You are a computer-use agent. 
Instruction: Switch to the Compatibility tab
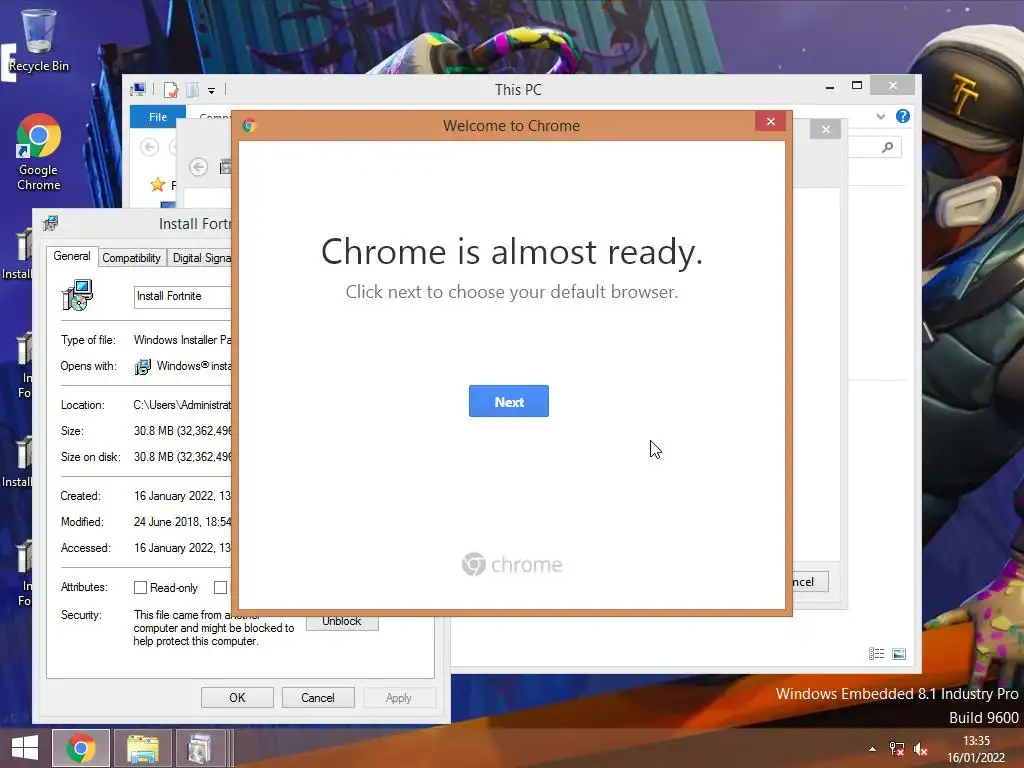pyautogui.click(x=131, y=258)
